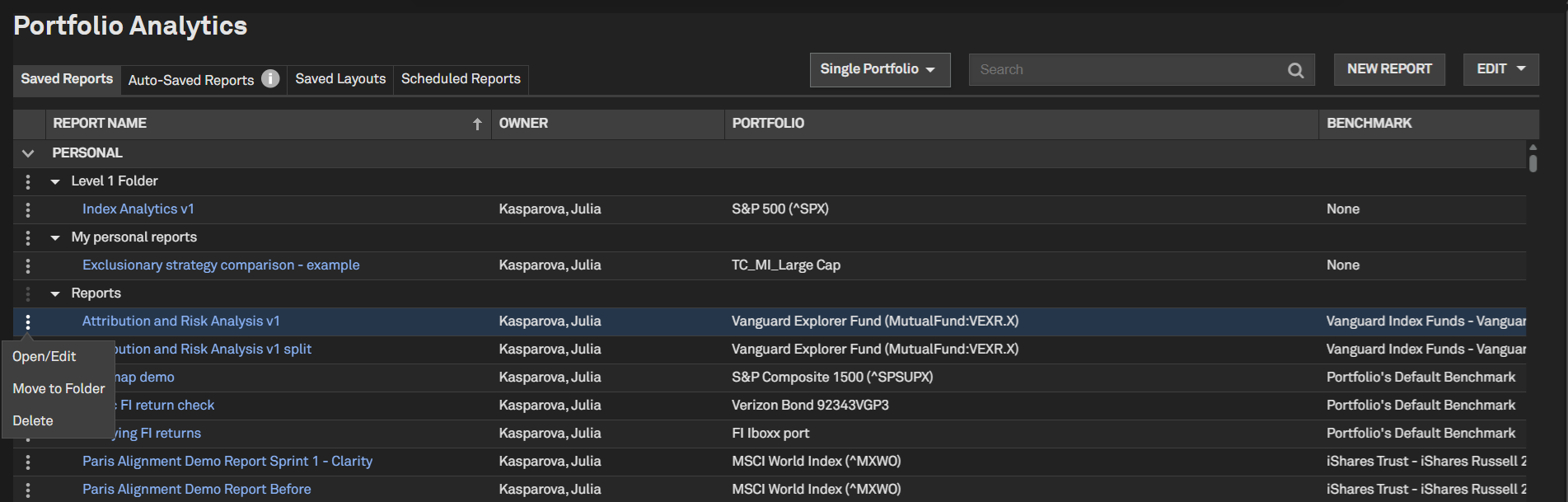1568x502 pixels.
Task: Open kebab menu for Index Analytics v1
Action: pyautogui.click(x=28, y=209)
